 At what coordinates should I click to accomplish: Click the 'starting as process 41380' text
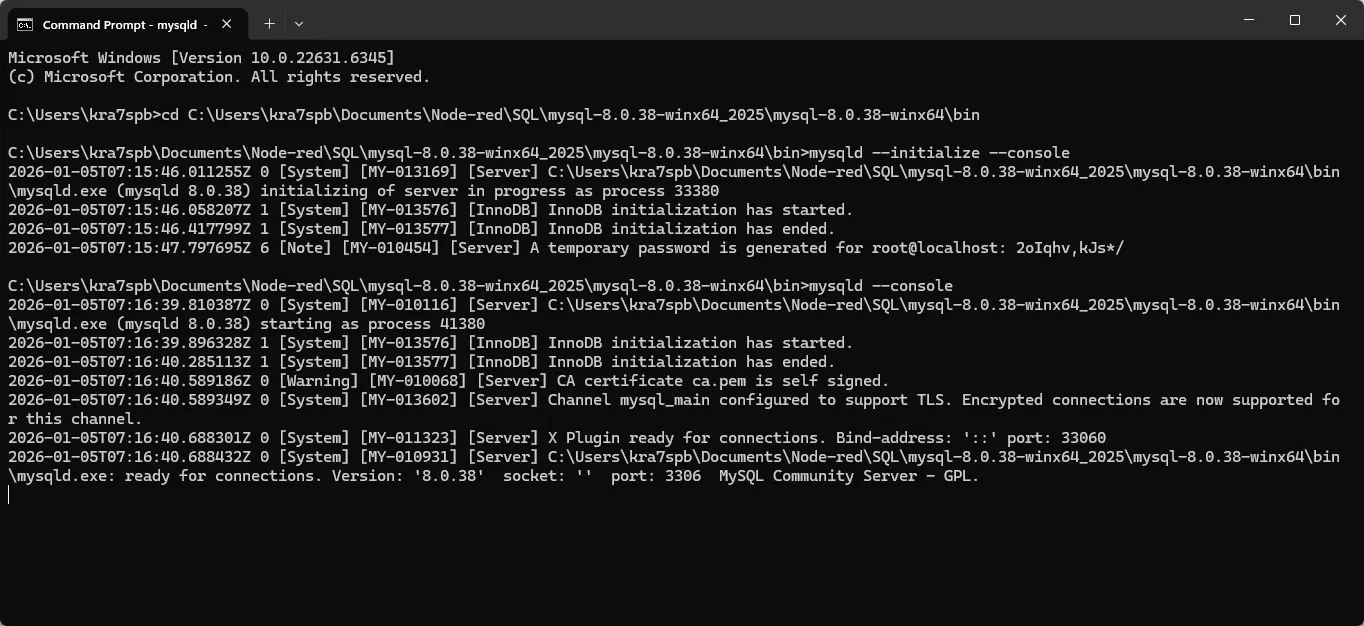tap(372, 324)
